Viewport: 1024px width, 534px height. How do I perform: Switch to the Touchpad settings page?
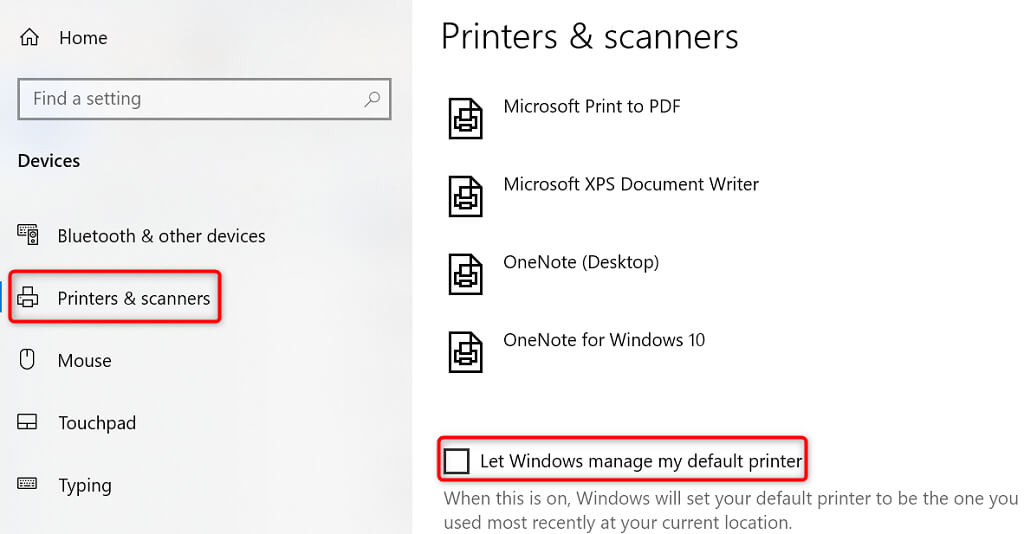96,423
